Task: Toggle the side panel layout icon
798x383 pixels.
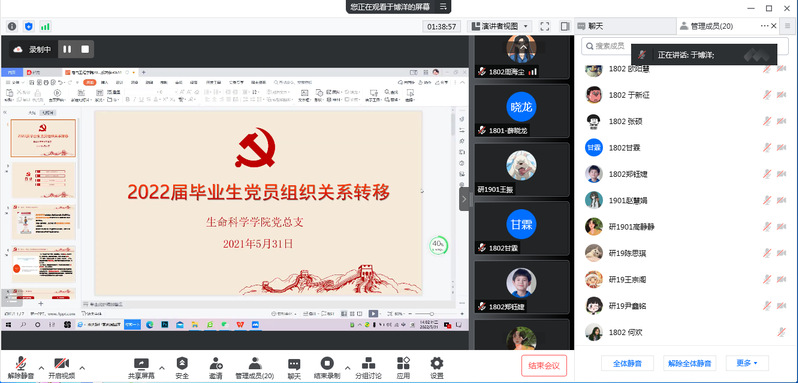Action: [x=565, y=26]
